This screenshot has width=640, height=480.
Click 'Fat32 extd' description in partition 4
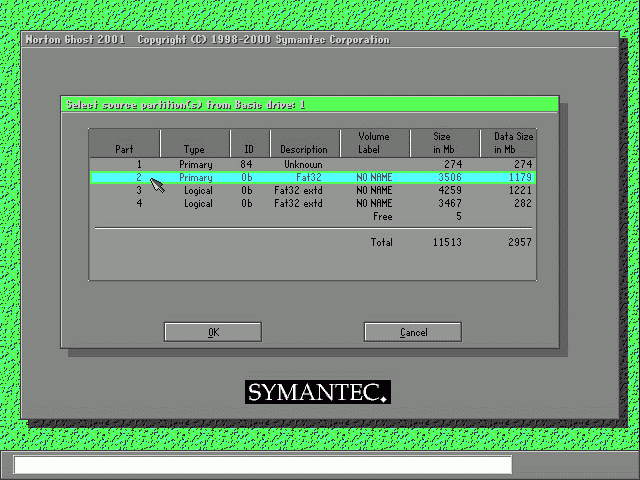pyautogui.click(x=298, y=204)
